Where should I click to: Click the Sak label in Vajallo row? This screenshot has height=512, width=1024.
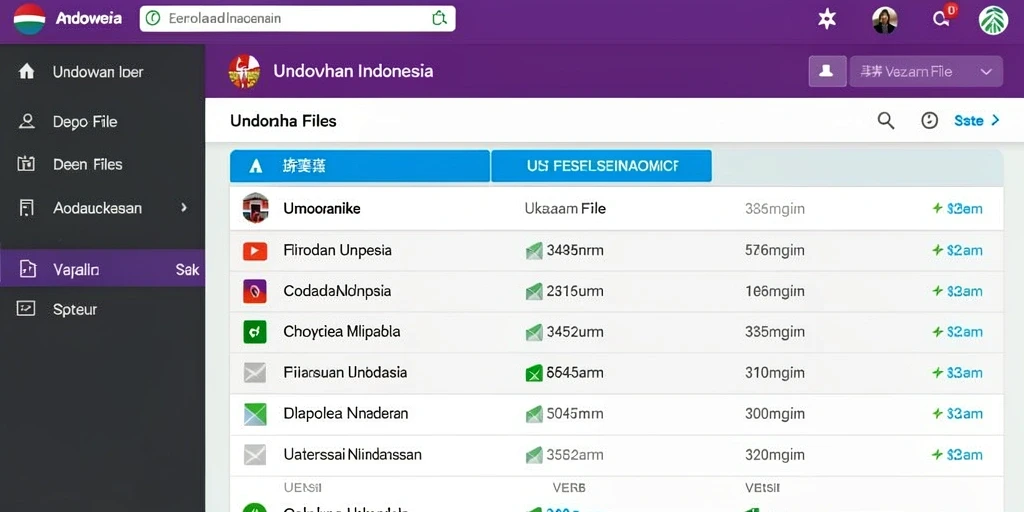[187, 269]
